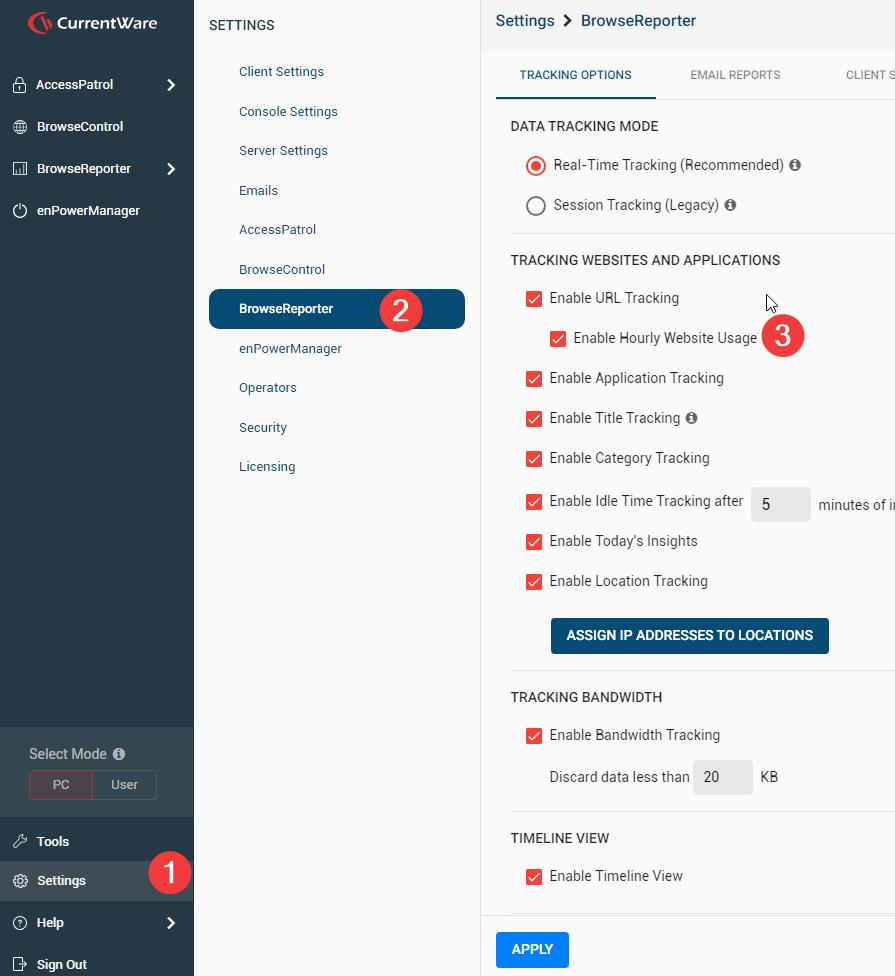Image resolution: width=895 pixels, height=976 pixels.
Task: Click the Apply button
Action: coord(532,949)
